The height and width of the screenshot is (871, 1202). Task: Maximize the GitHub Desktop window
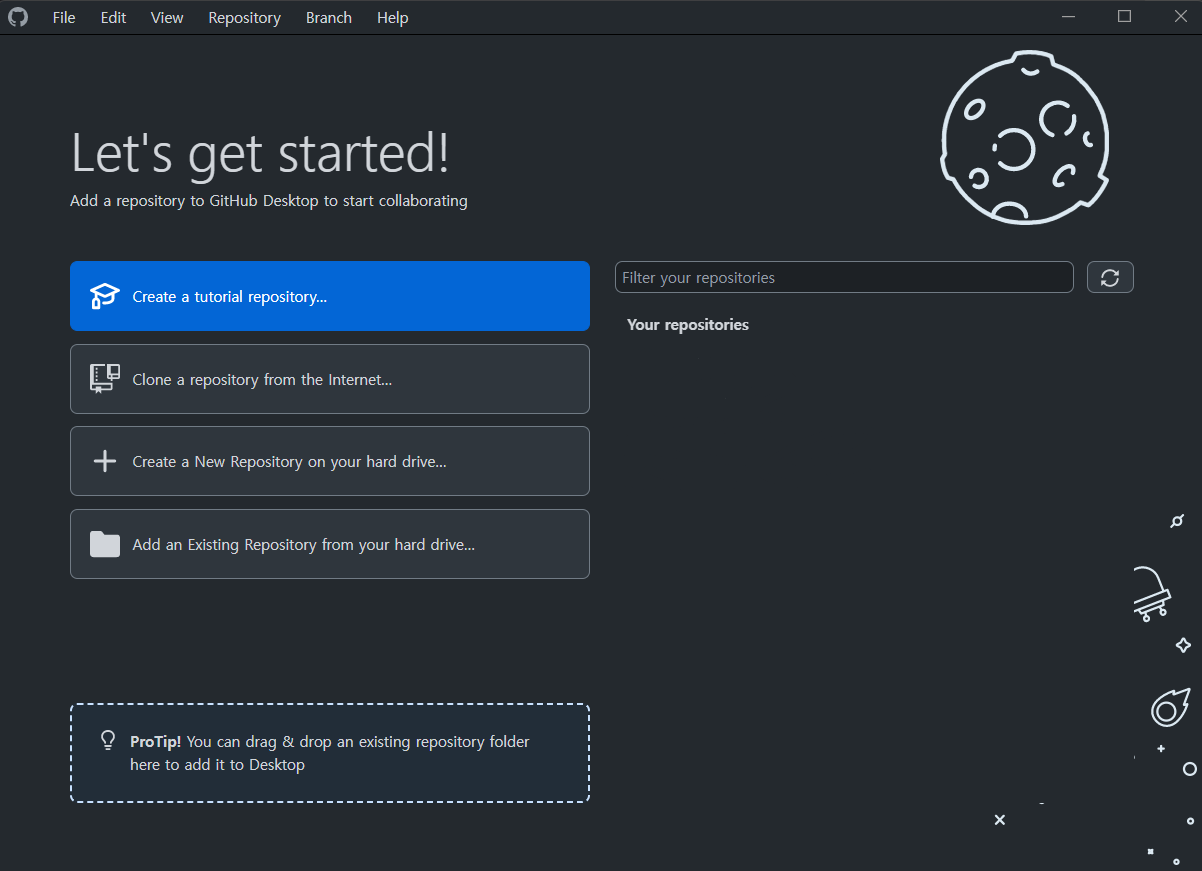[x=1125, y=17]
